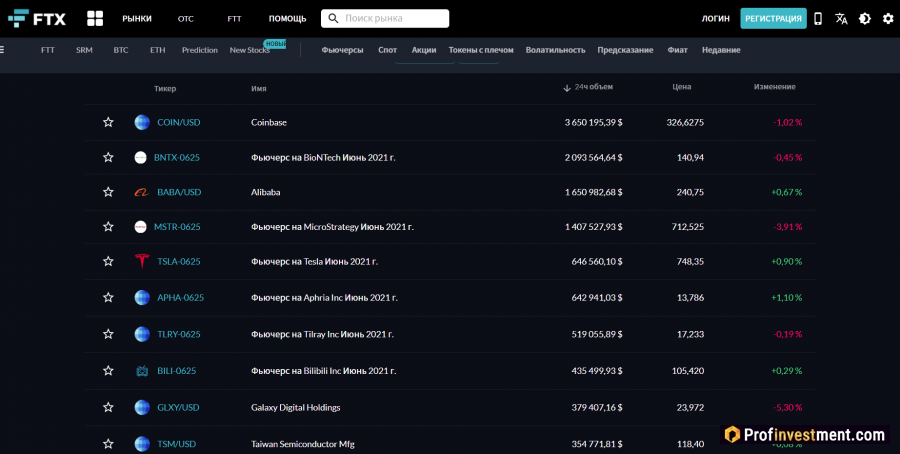The width and height of the screenshot is (900, 454).
Task: Switch to the Предсказание tab
Action: (x=625, y=50)
